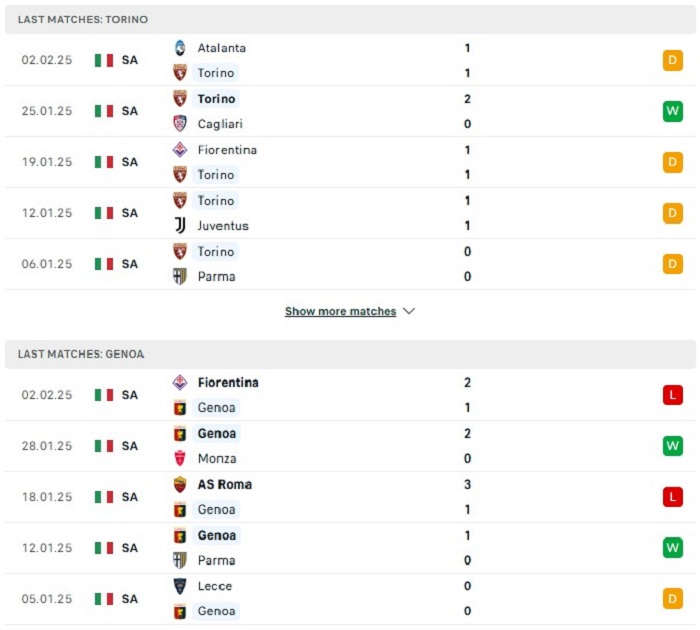Open the 12.01.25 Torino vs Juventus match row
This screenshot has width=700, height=630.
click(x=350, y=213)
